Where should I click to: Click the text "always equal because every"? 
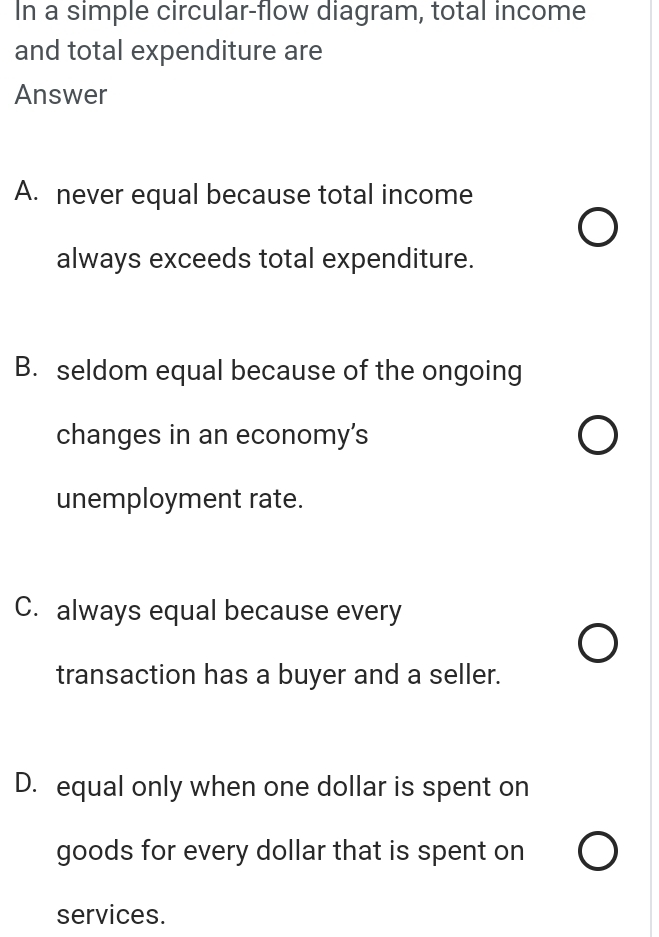[229, 611]
